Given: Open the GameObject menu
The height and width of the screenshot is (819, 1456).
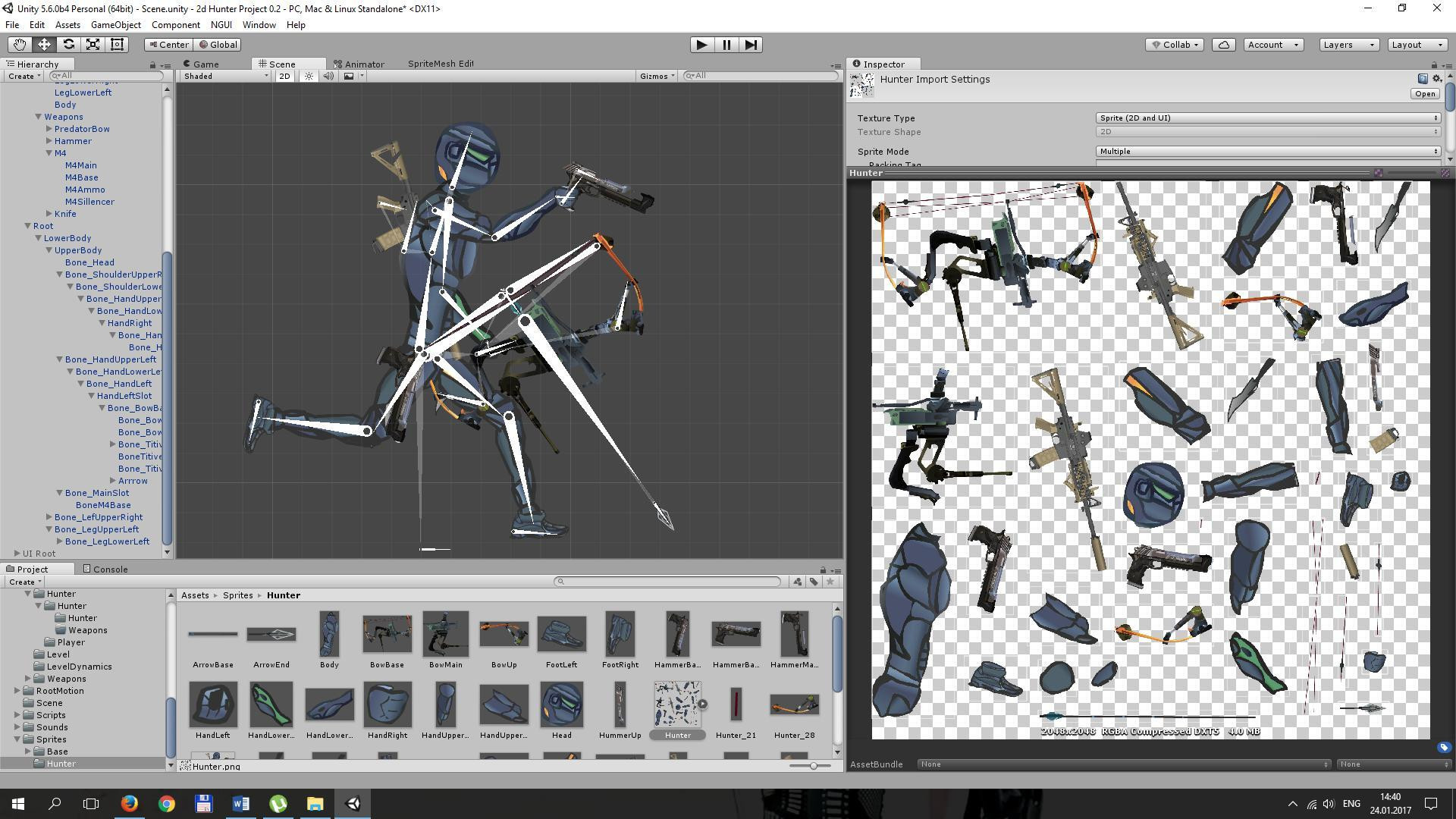Looking at the screenshot, I should [x=115, y=25].
